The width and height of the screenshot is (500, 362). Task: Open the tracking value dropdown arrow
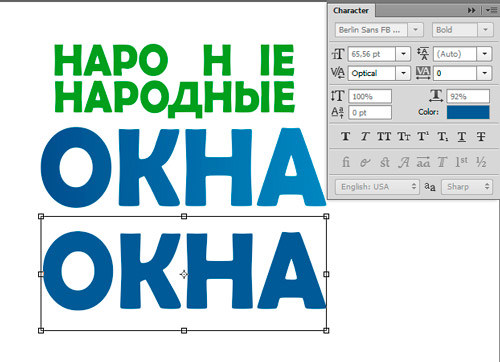[x=484, y=73]
